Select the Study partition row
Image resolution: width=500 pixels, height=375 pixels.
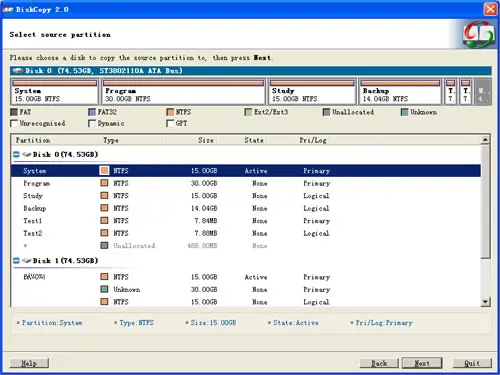pos(246,195)
